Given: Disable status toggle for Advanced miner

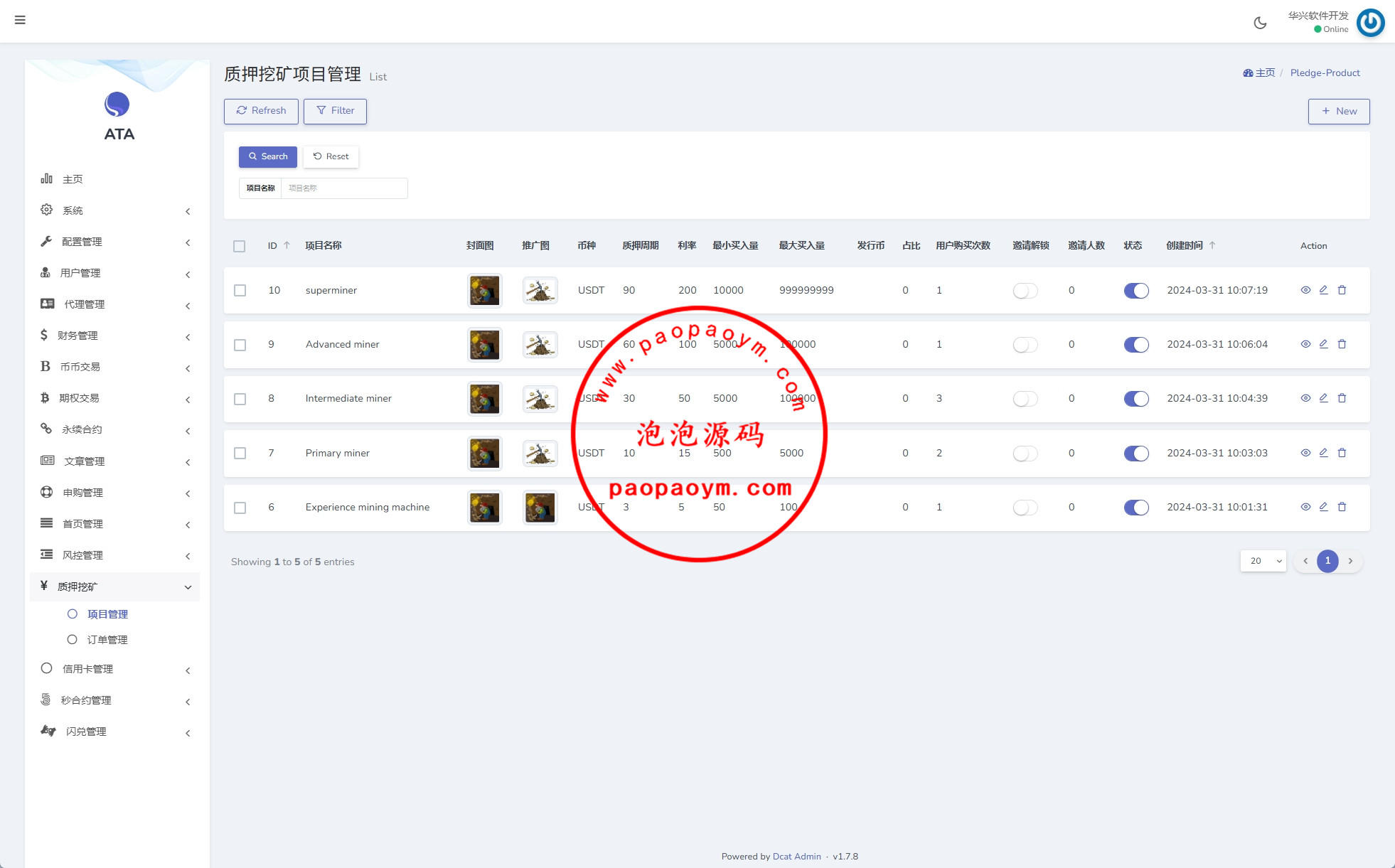Looking at the screenshot, I should [x=1135, y=345].
